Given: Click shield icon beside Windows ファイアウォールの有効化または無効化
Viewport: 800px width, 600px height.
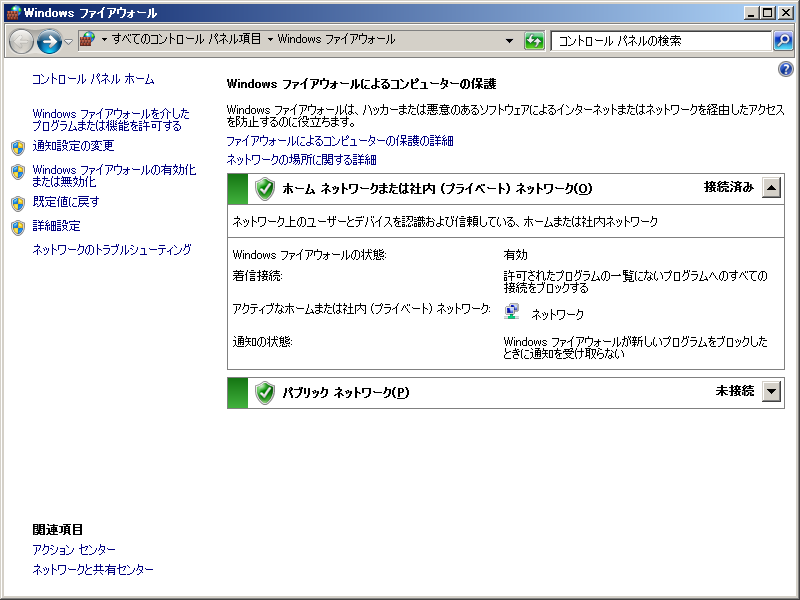Looking at the screenshot, I should coord(18,172).
